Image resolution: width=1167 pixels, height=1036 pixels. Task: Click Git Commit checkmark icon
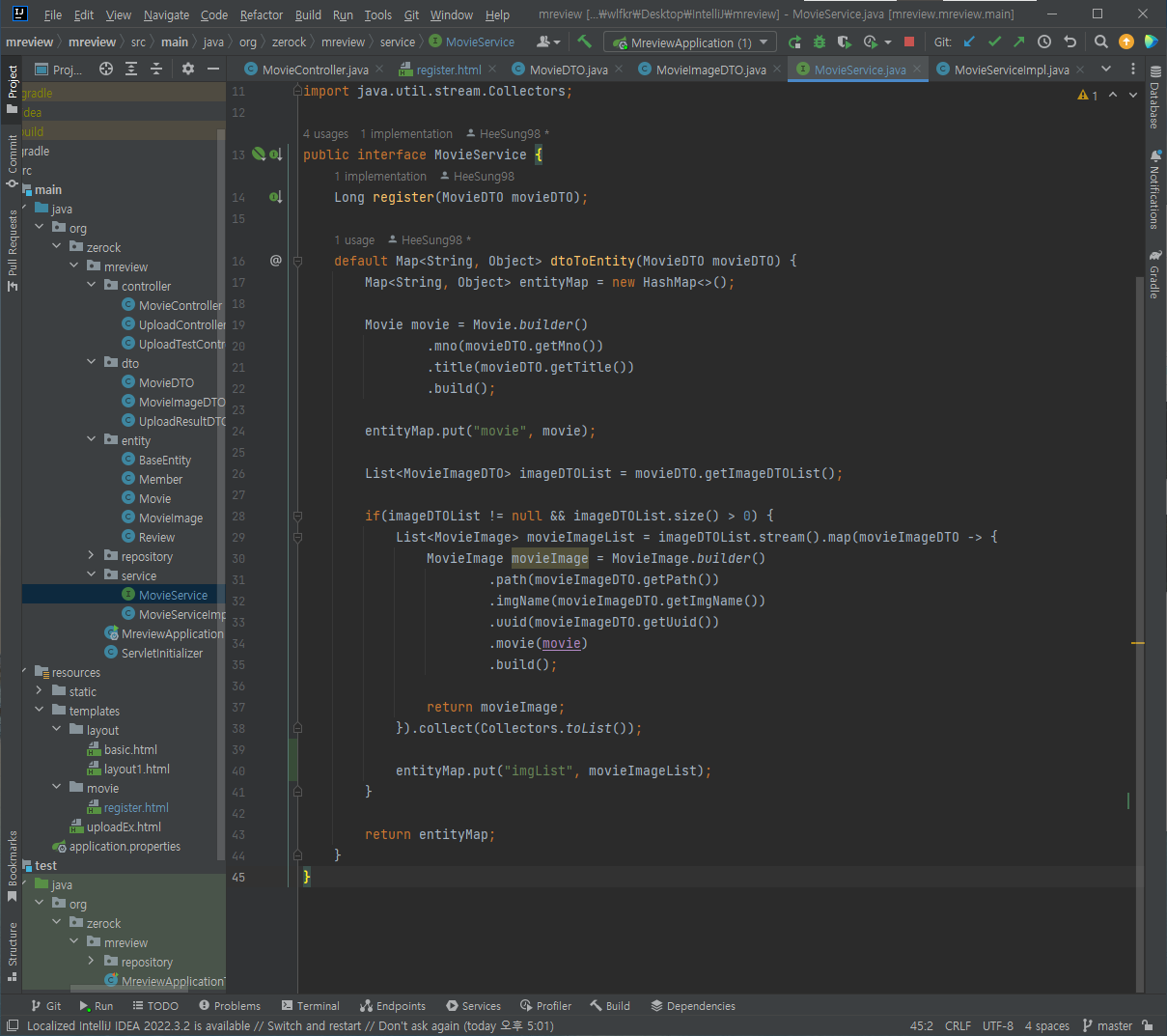point(994,42)
